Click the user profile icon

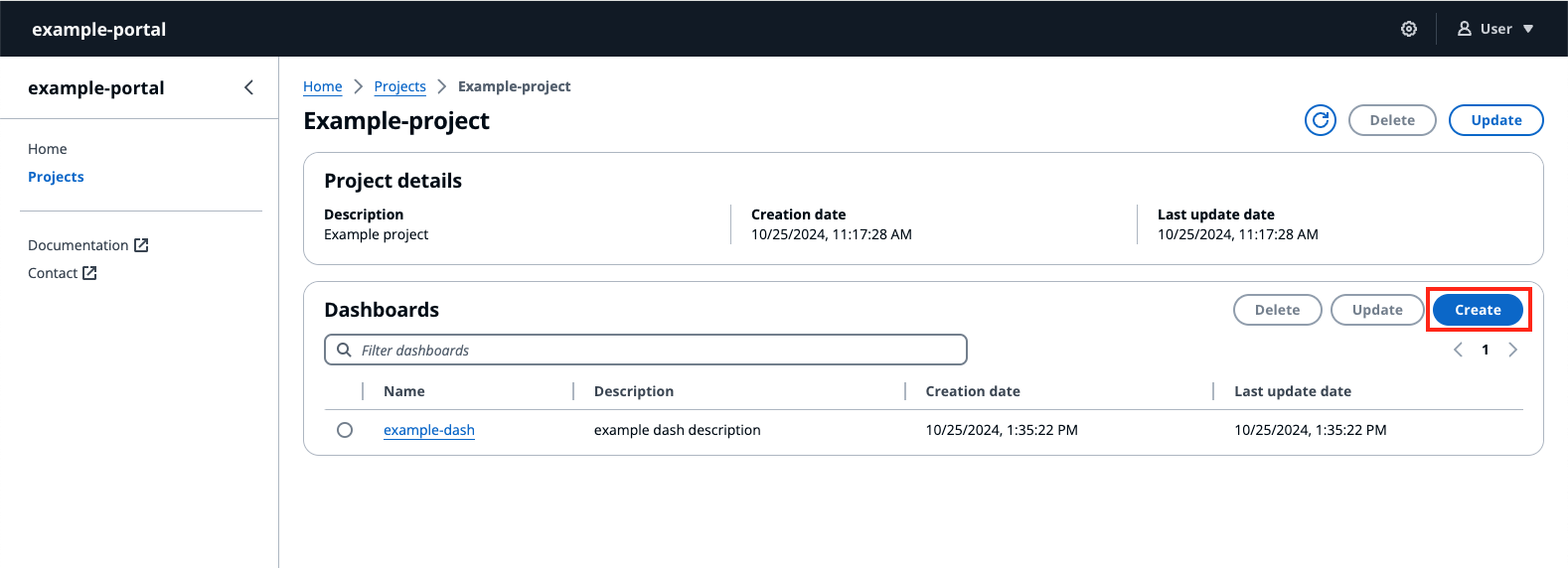point(1464,29)
